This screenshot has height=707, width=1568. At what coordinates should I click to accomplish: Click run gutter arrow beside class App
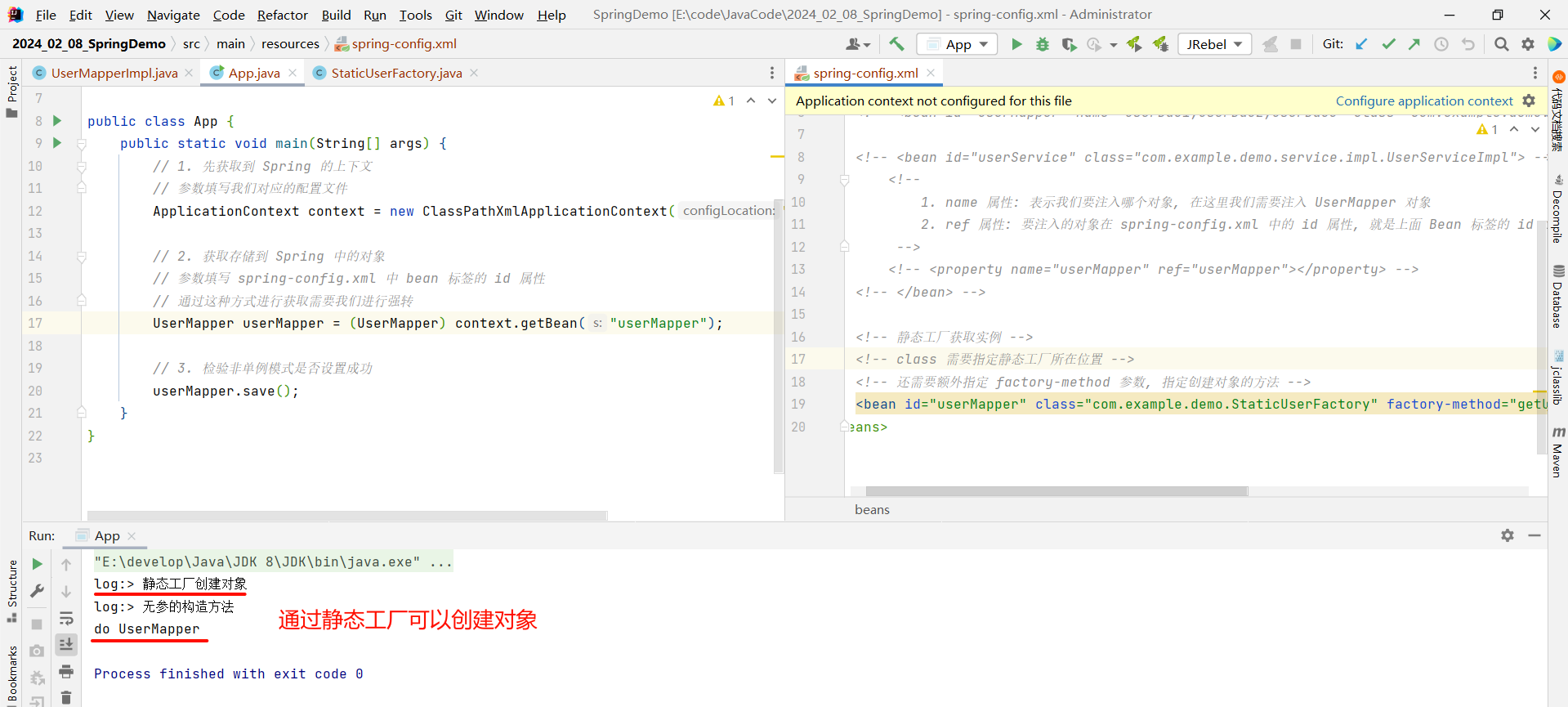click(57, 120)
